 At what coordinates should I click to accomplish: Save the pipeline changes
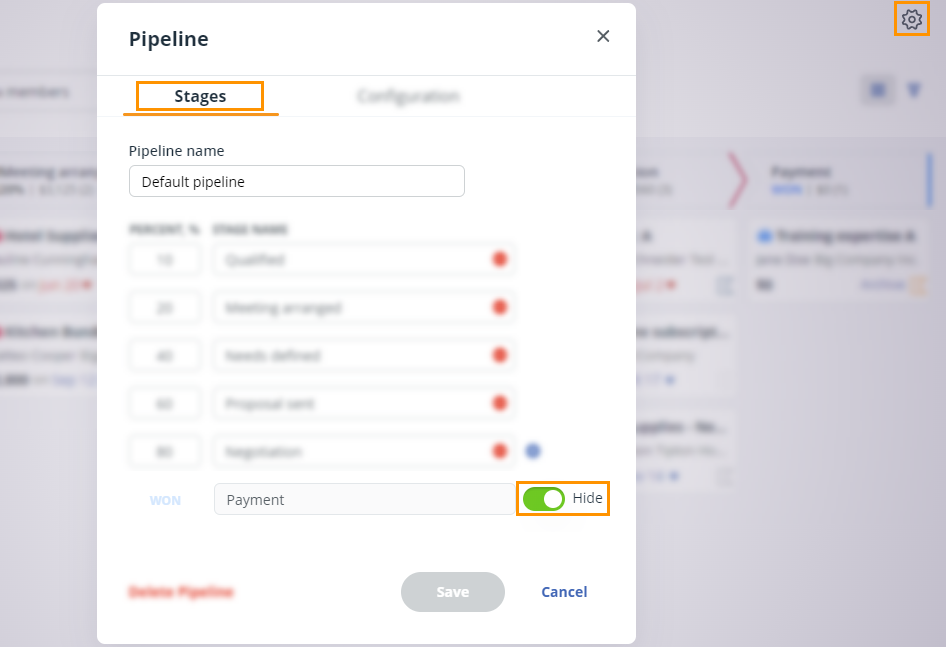(x=452, y=591)
